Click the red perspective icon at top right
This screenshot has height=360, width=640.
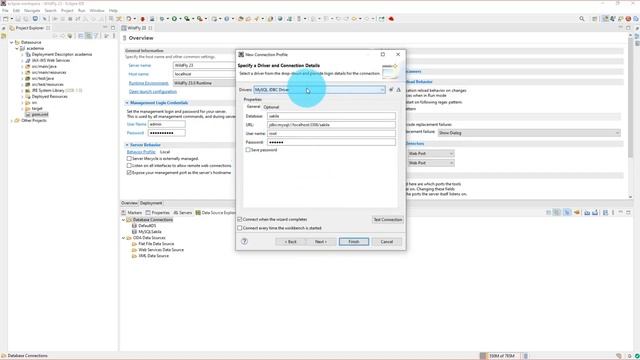pyautogui.click(x=628, y=19)
